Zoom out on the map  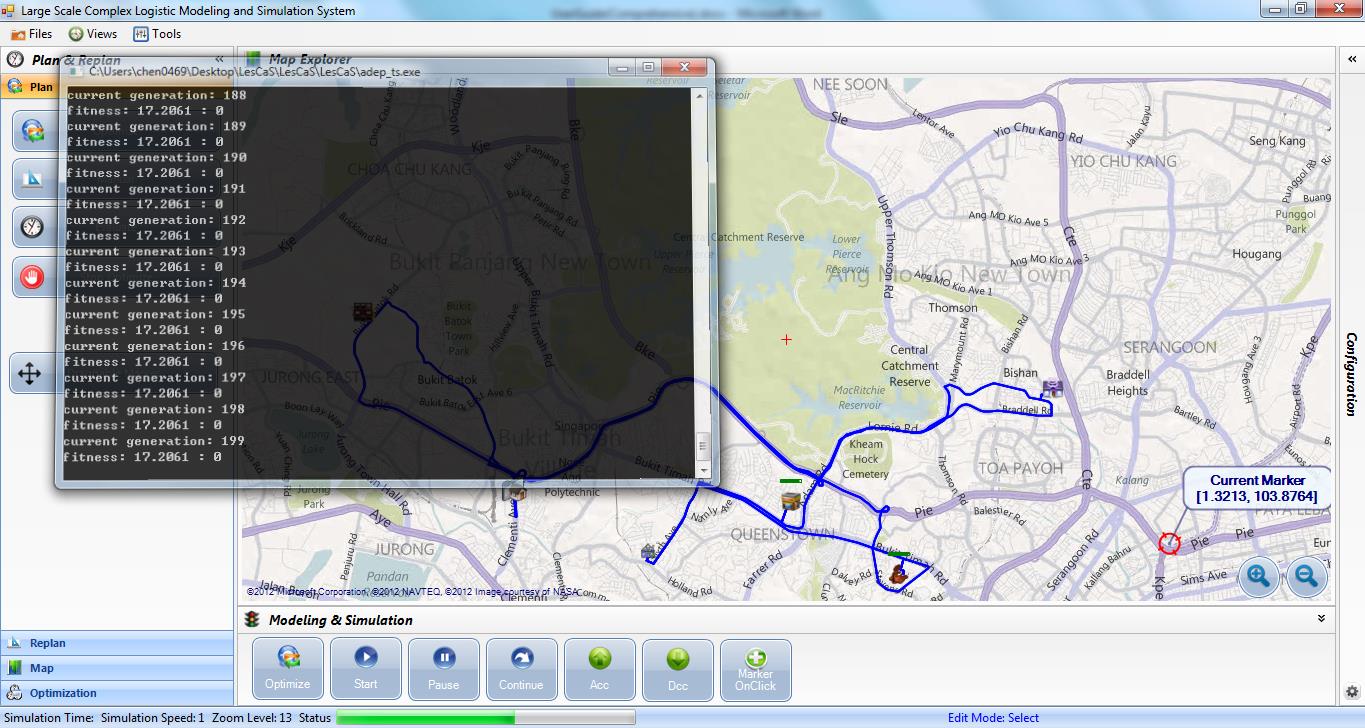(x=1306, y=576)
